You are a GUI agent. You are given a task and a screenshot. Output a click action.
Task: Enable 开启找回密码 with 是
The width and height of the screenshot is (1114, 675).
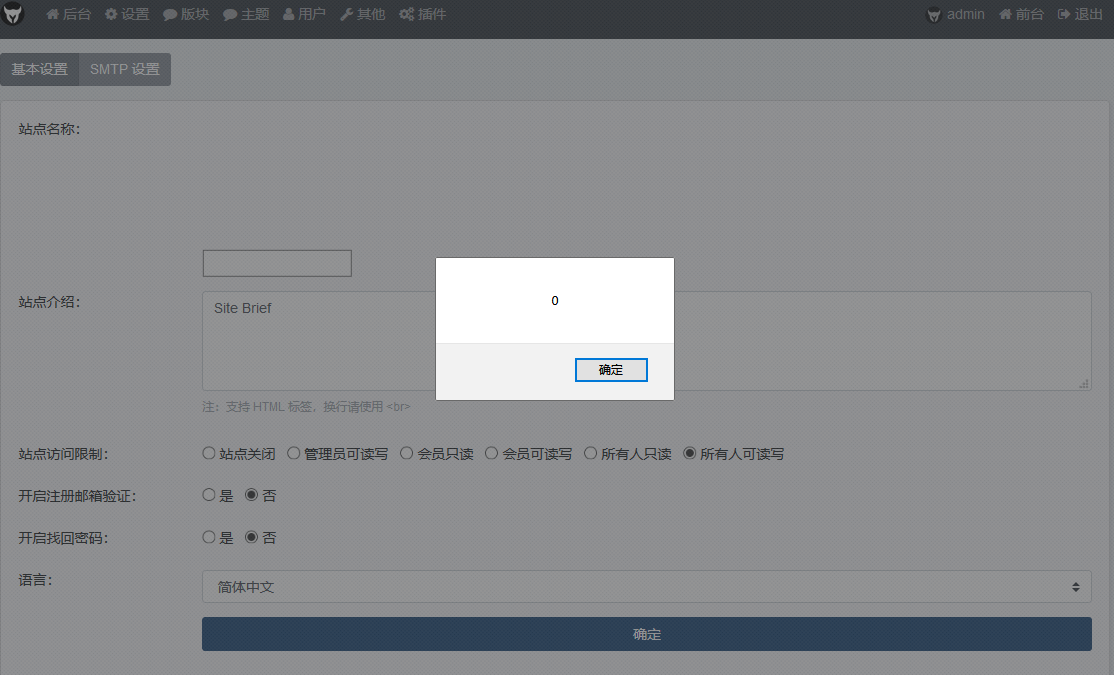(x=208, y=537)
